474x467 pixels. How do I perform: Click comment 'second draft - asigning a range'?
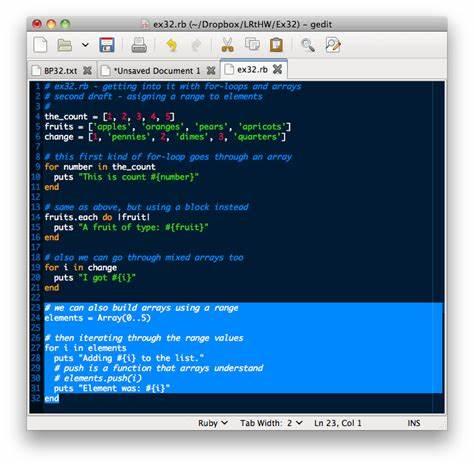153,97
